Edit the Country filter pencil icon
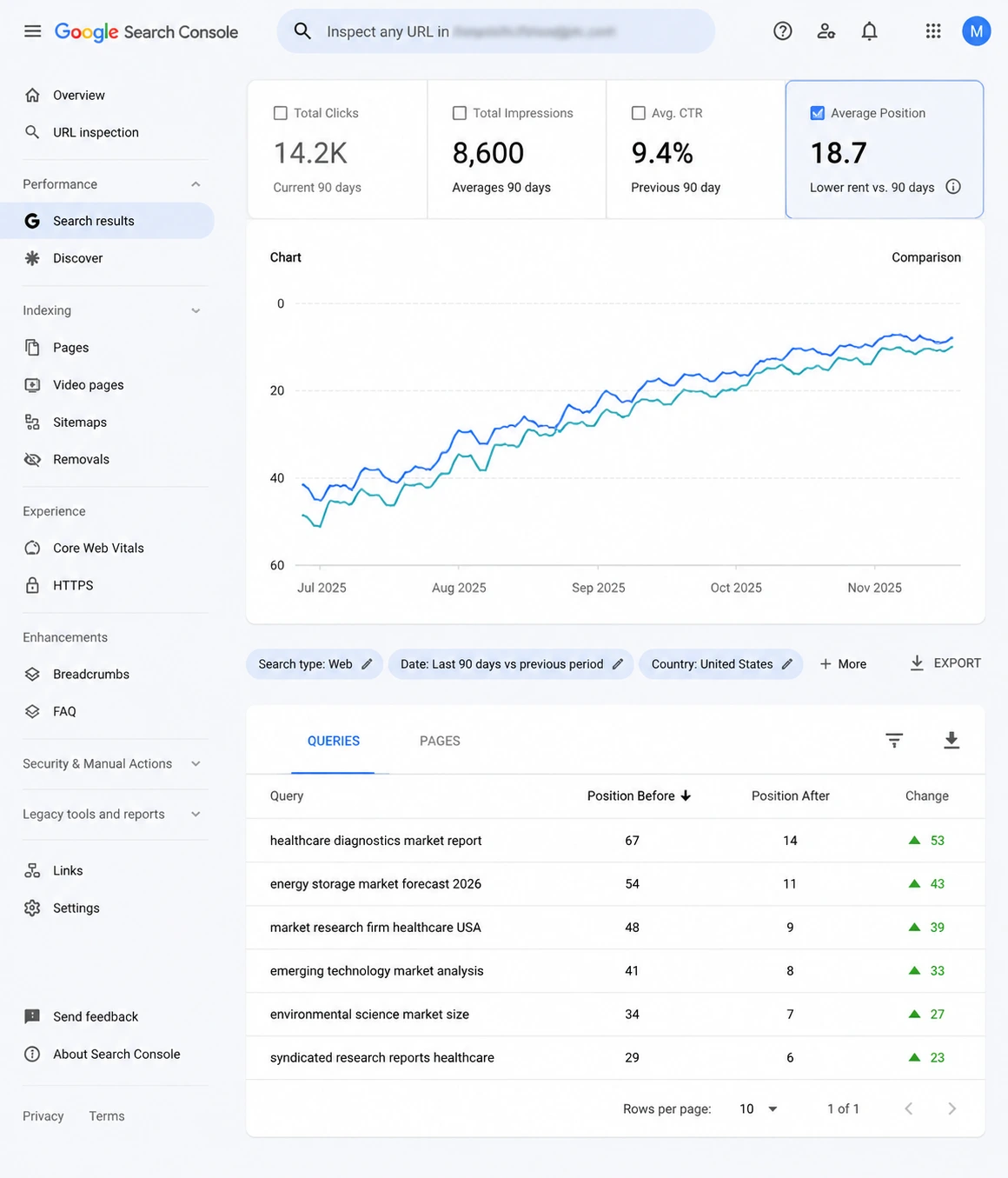The image size is (1008, 1178). (x=787, y=664)
